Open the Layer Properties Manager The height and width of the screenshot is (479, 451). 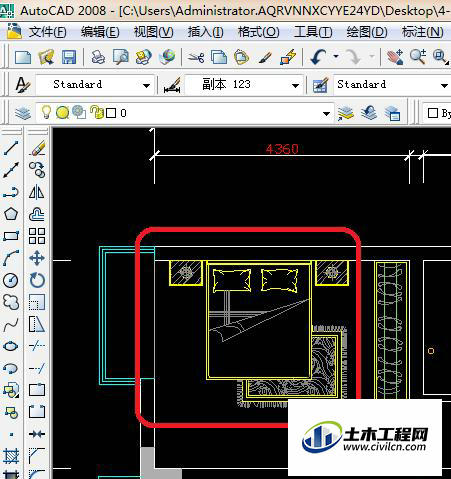23,113
